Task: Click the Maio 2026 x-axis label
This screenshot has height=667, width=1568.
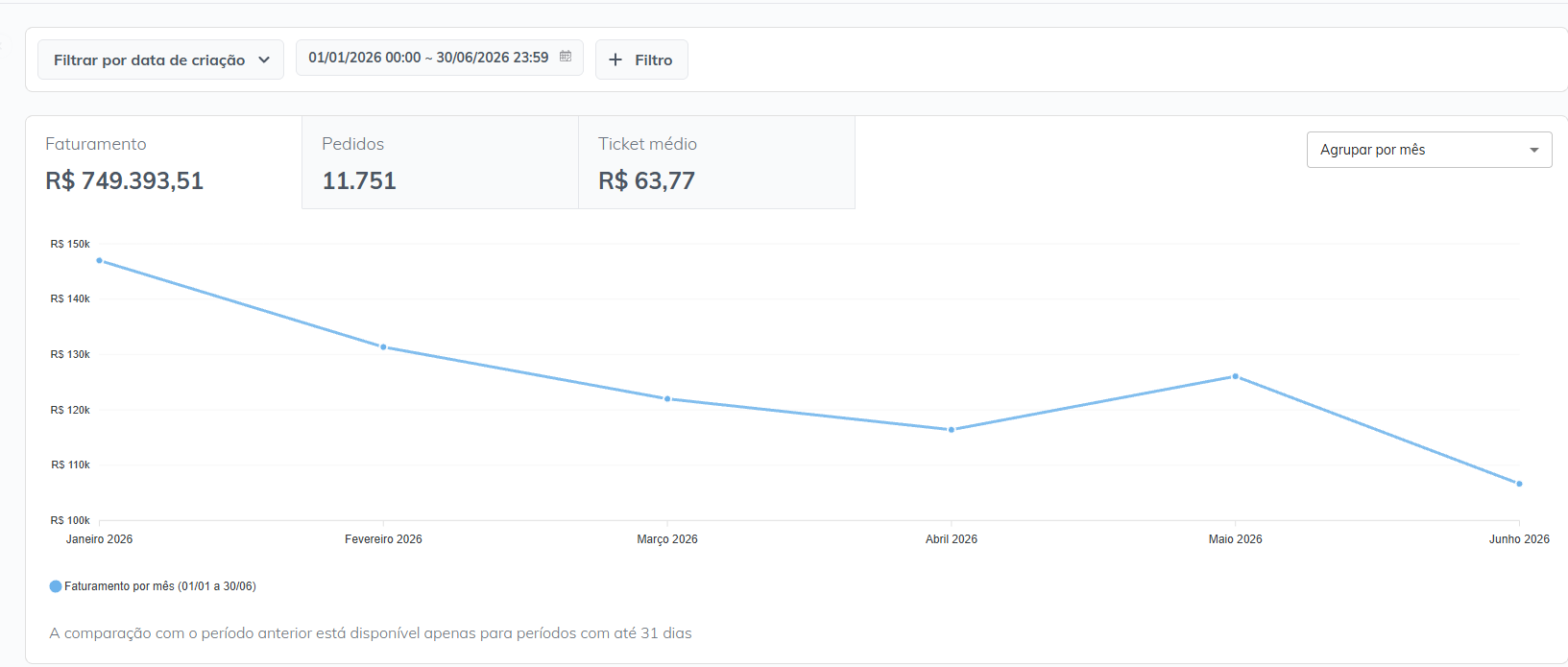Action: [1236, 539]
